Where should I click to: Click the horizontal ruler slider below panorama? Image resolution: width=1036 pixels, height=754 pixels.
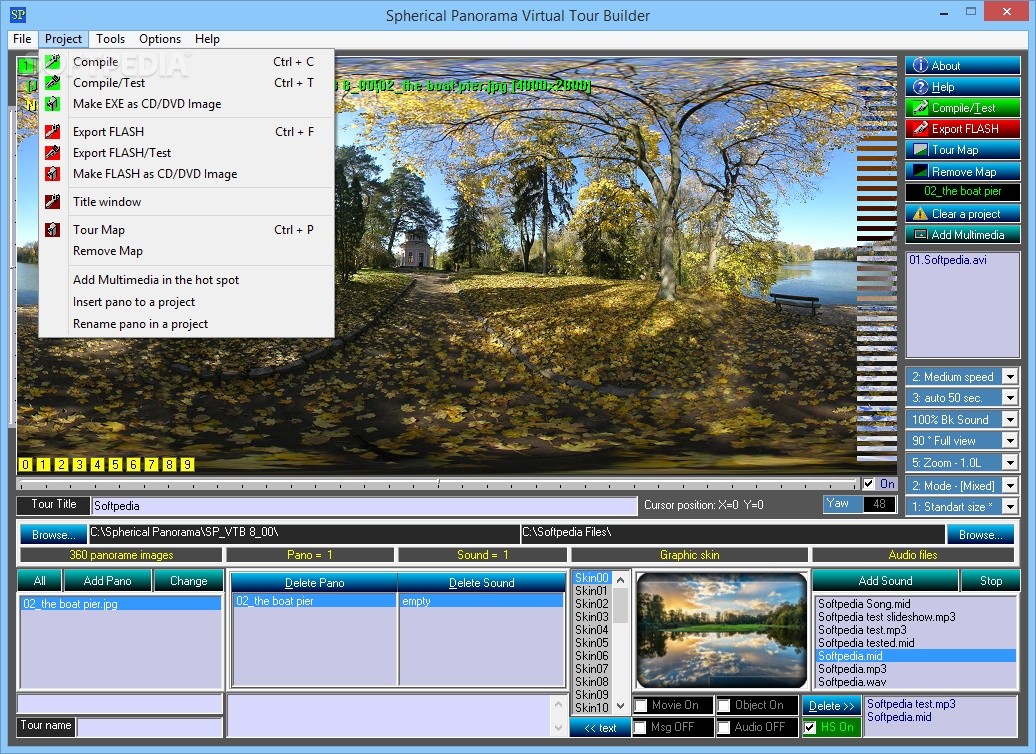pyautogui.click(x=437, y=484)
